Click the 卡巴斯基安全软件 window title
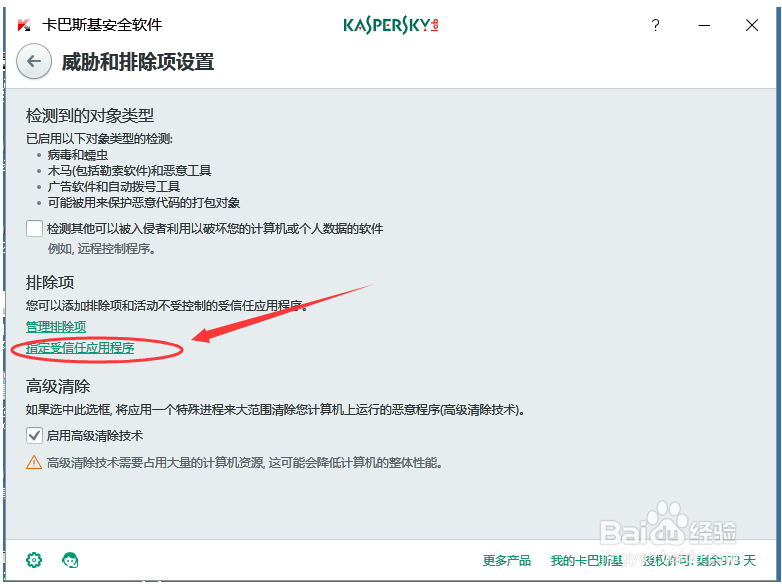The width and height of the screenshot is (782, 584). pos(102,25)
